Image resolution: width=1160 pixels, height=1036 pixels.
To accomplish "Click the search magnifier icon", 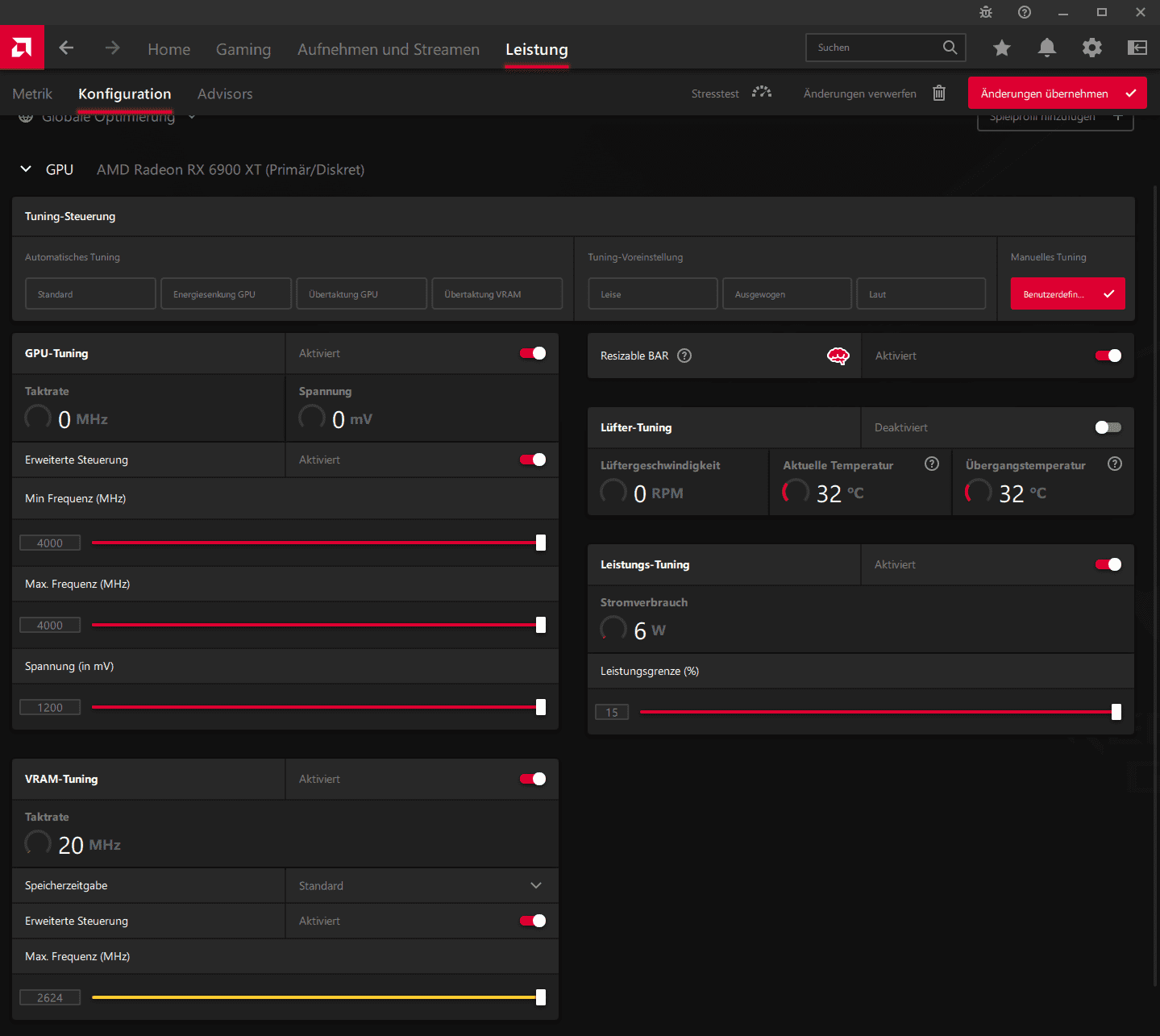I will tap(950, 48).
